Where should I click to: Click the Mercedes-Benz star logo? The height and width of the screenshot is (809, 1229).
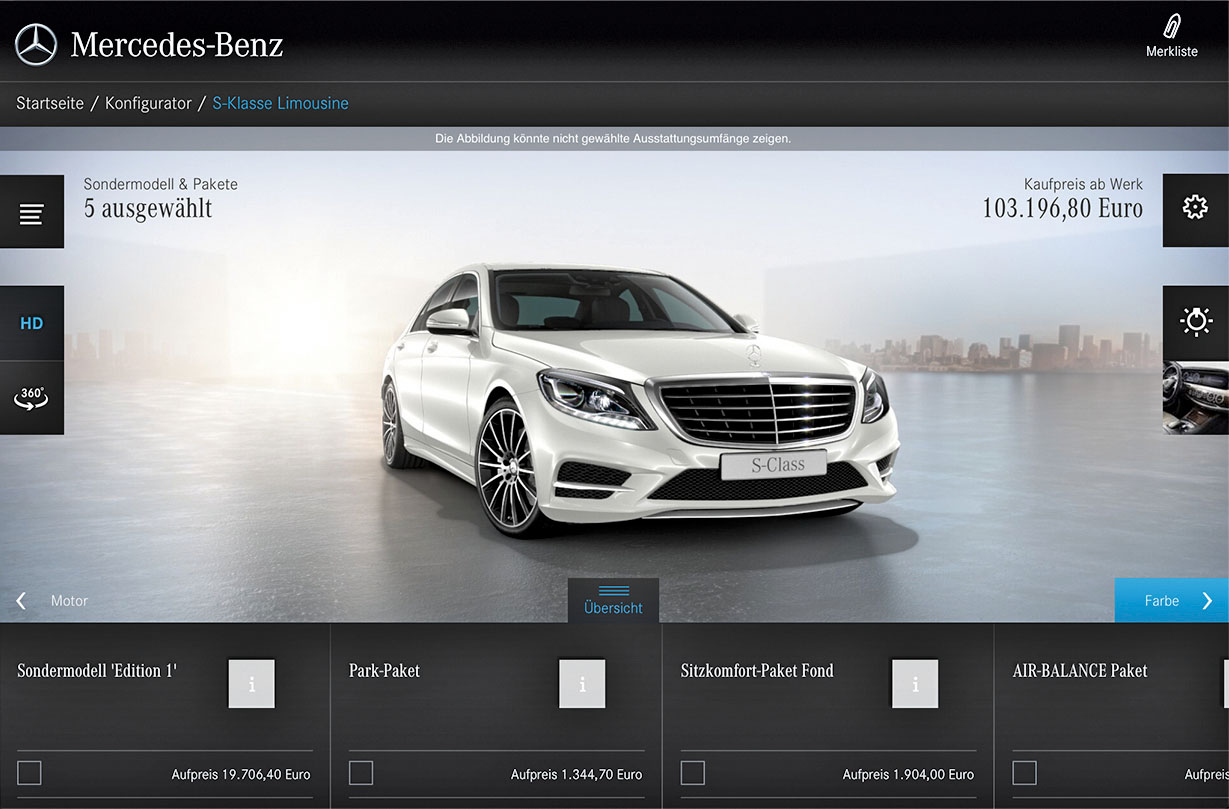click(36, 45)
